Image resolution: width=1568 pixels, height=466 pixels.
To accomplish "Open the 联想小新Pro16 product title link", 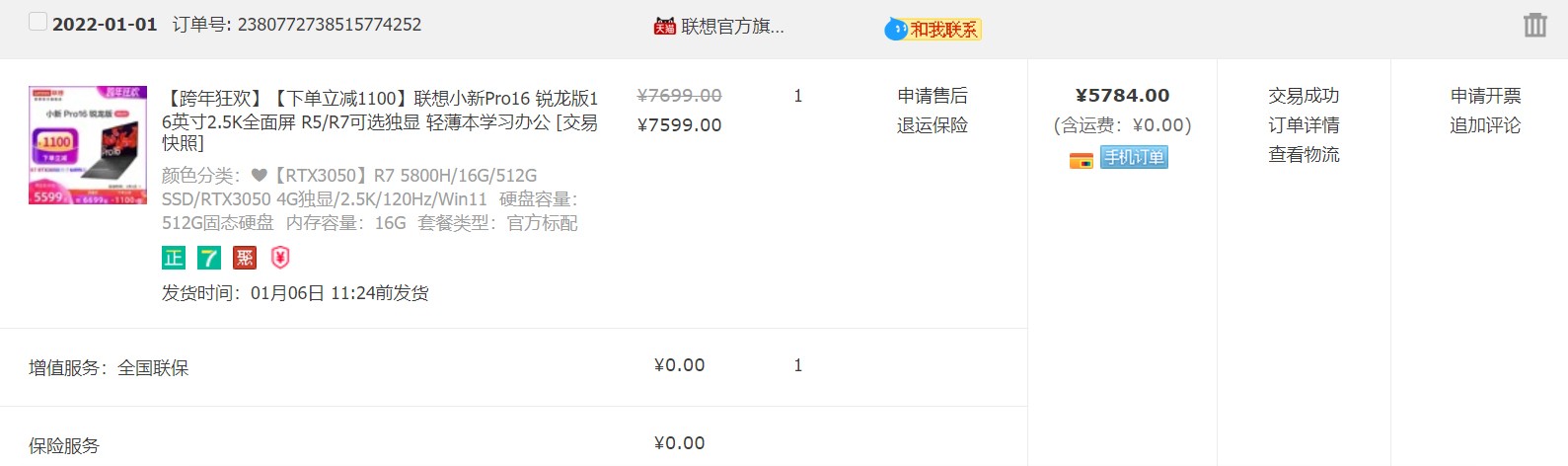I will tap(380, 120).
